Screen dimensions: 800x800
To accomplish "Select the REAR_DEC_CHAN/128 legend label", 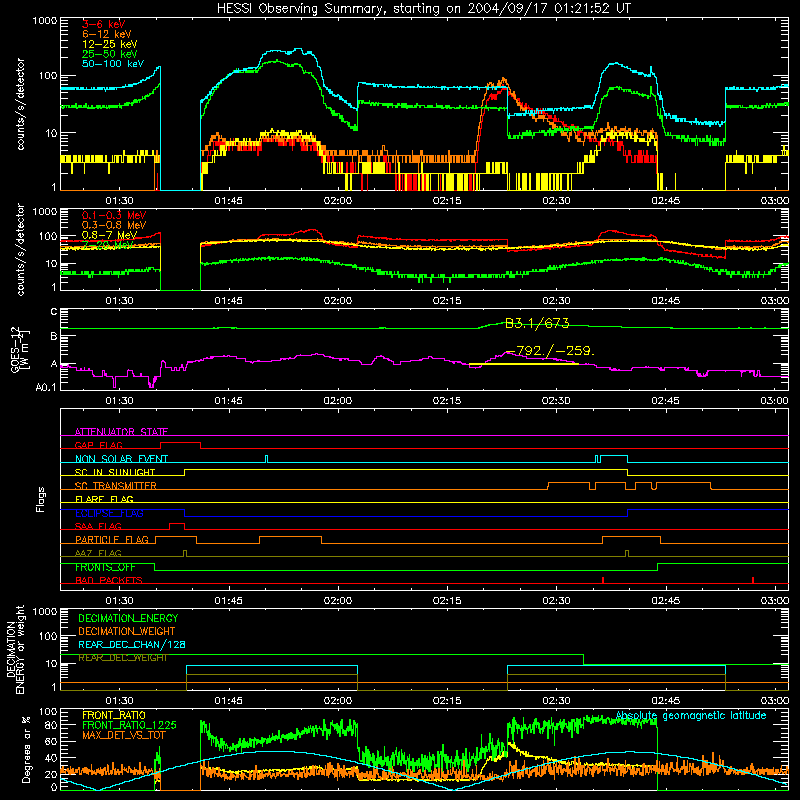I will [x=132, y=644].
